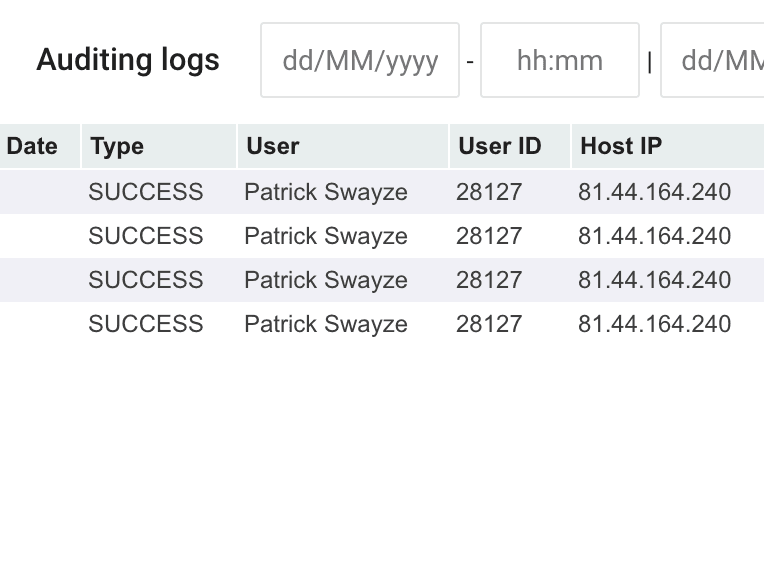Click user ID 28127 in third row
The width and height of the screenshot is (764, 564).
[x=489, y=280]
